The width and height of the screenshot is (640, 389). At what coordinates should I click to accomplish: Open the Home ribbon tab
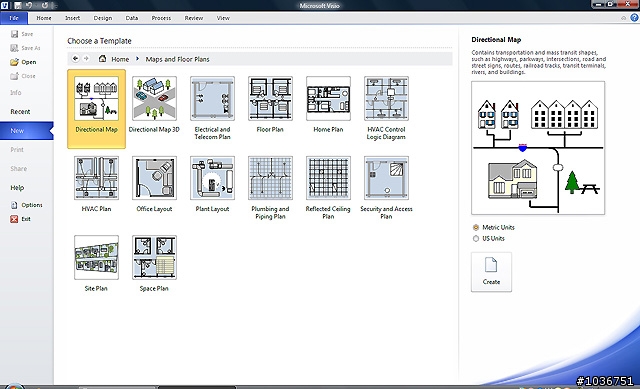coord(44,18)
